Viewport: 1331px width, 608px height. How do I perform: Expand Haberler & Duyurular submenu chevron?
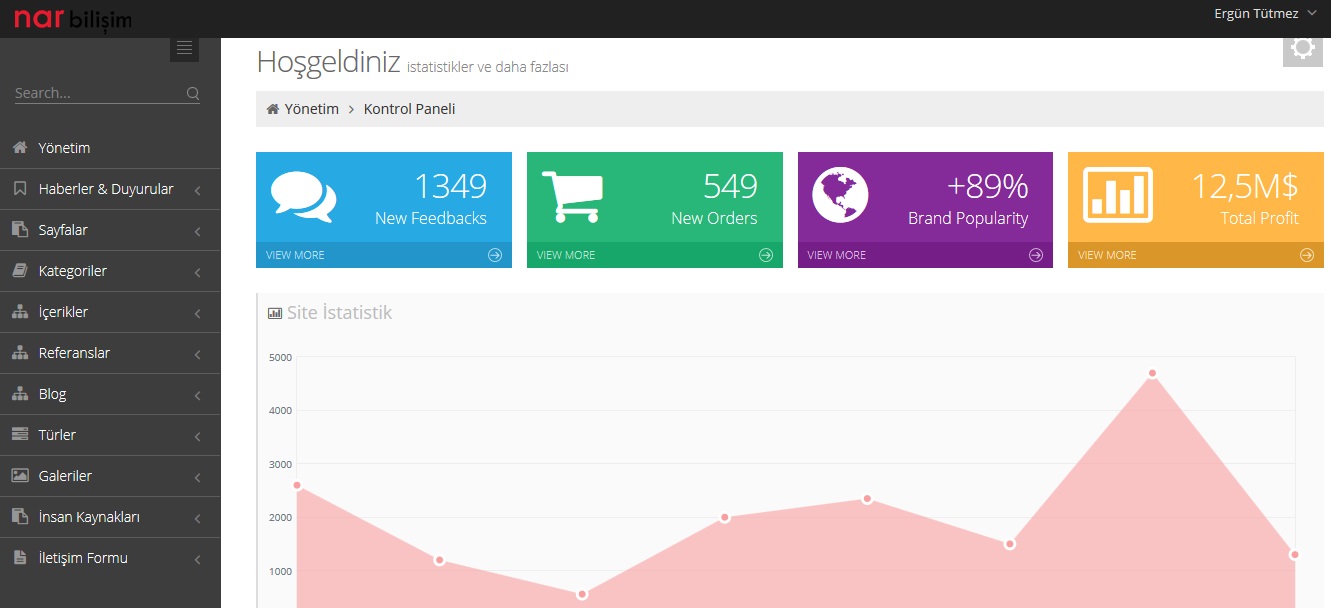point(198,190)
